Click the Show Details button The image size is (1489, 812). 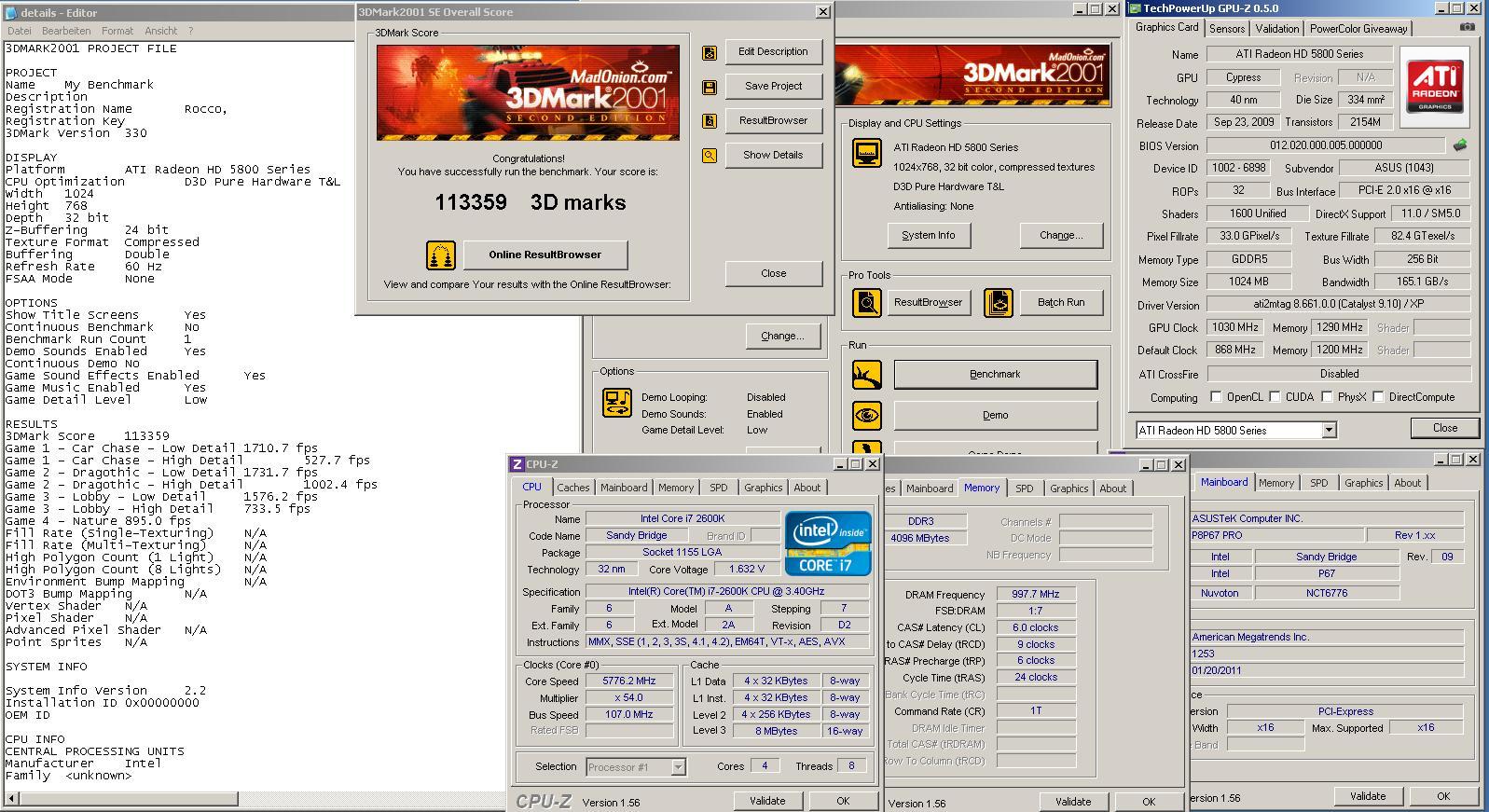pyautogui.click(x=773, y=156)
